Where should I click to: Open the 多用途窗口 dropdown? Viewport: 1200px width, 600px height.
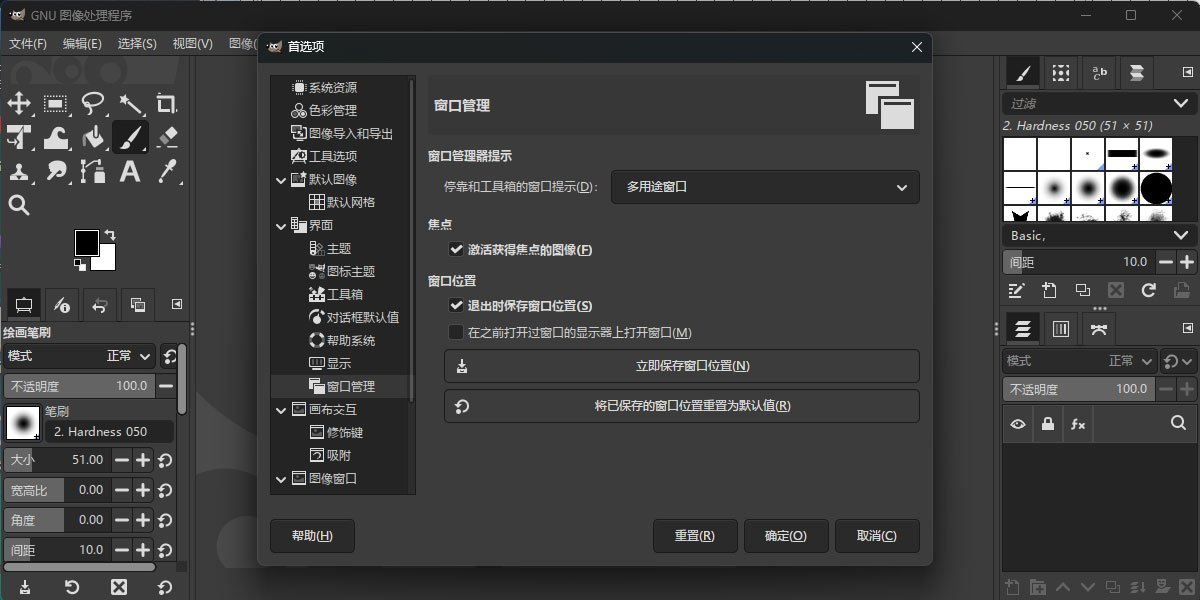tap(764, 187)
